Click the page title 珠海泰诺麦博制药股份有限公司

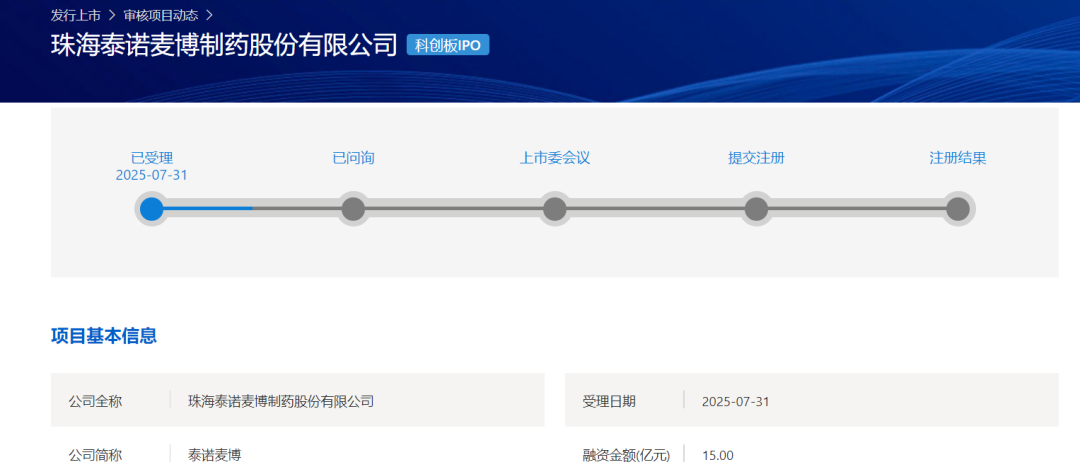coord(225,45)
